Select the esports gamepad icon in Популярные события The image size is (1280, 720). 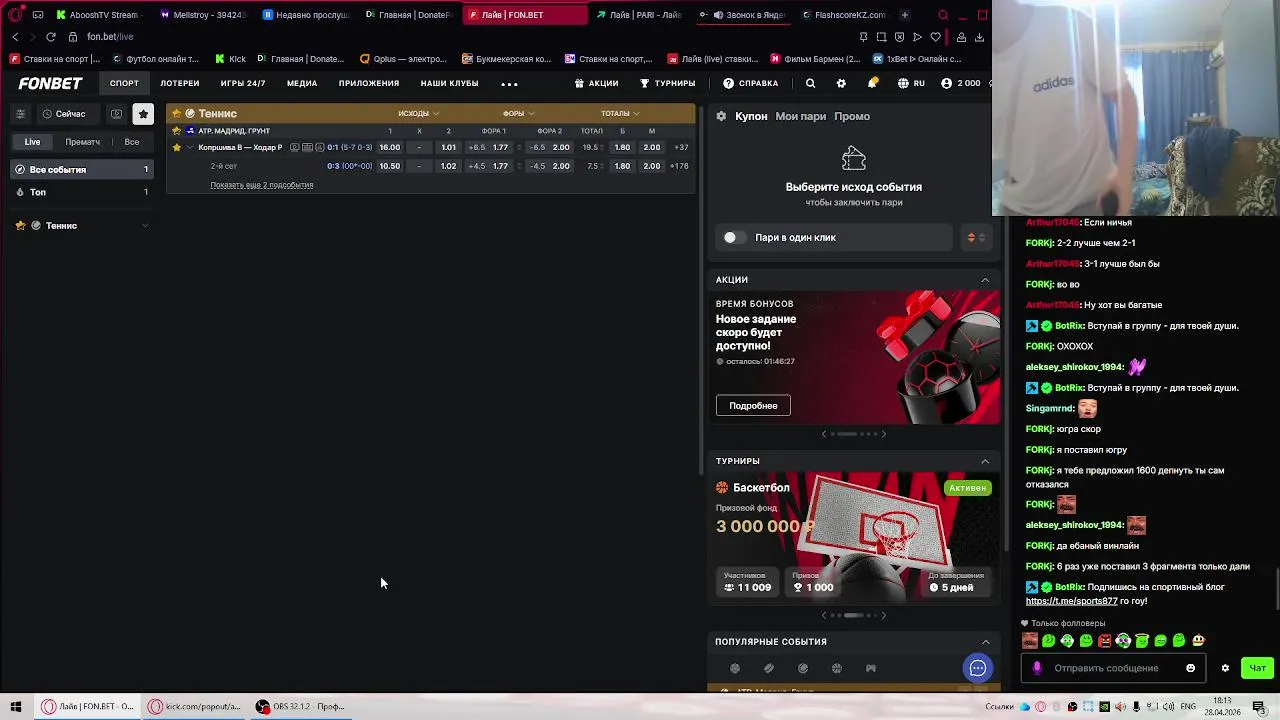pos(871,668)
